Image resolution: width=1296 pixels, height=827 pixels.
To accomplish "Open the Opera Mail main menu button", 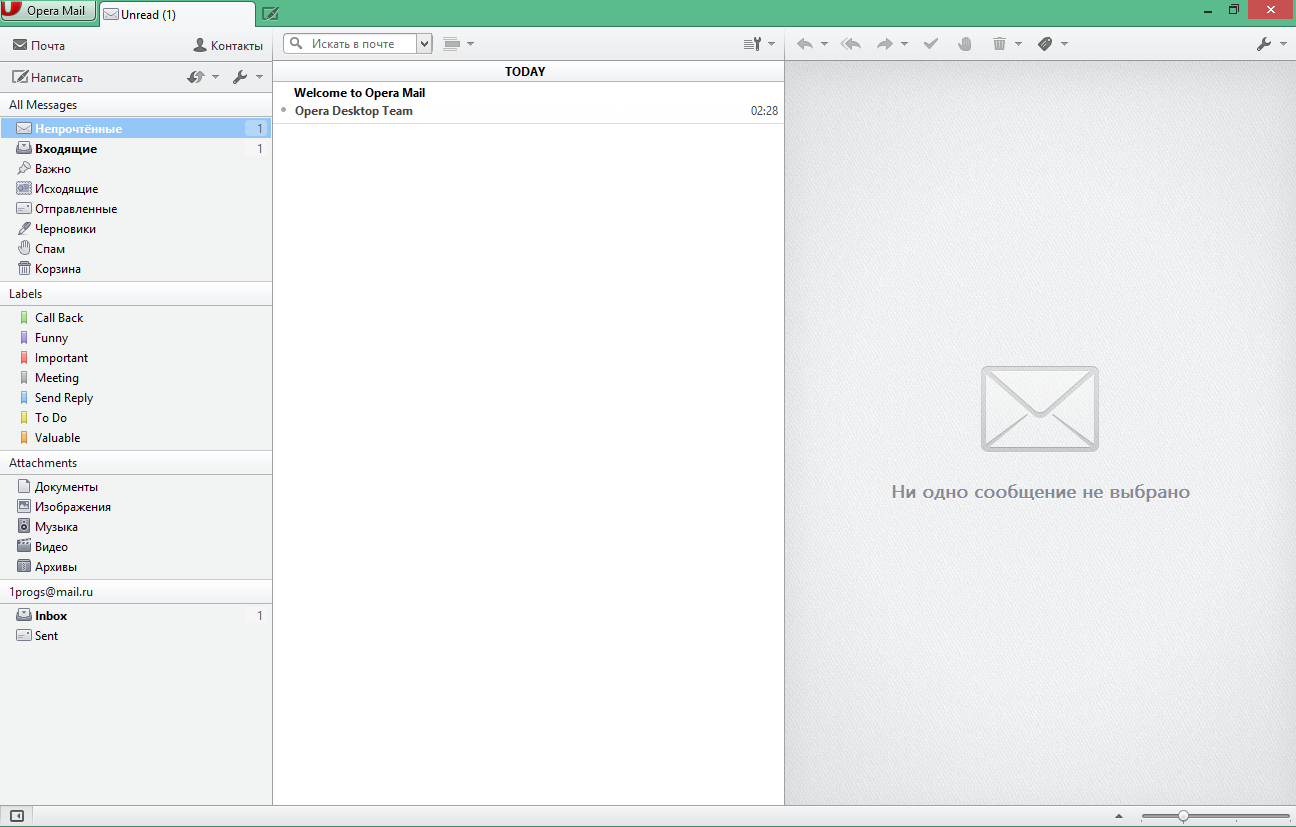I will [48, 11].
